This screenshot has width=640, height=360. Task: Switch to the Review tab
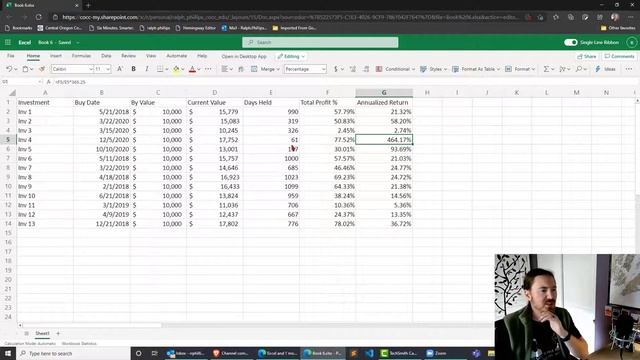(x=128, y=56)
